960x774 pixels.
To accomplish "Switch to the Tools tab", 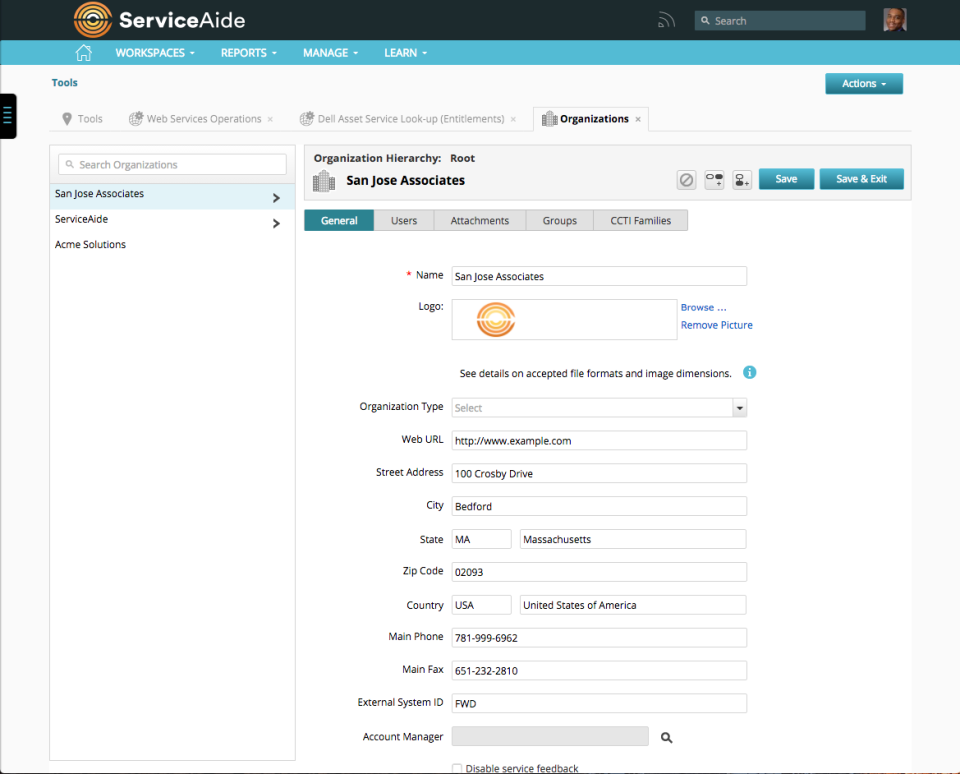I will (83, 119).
